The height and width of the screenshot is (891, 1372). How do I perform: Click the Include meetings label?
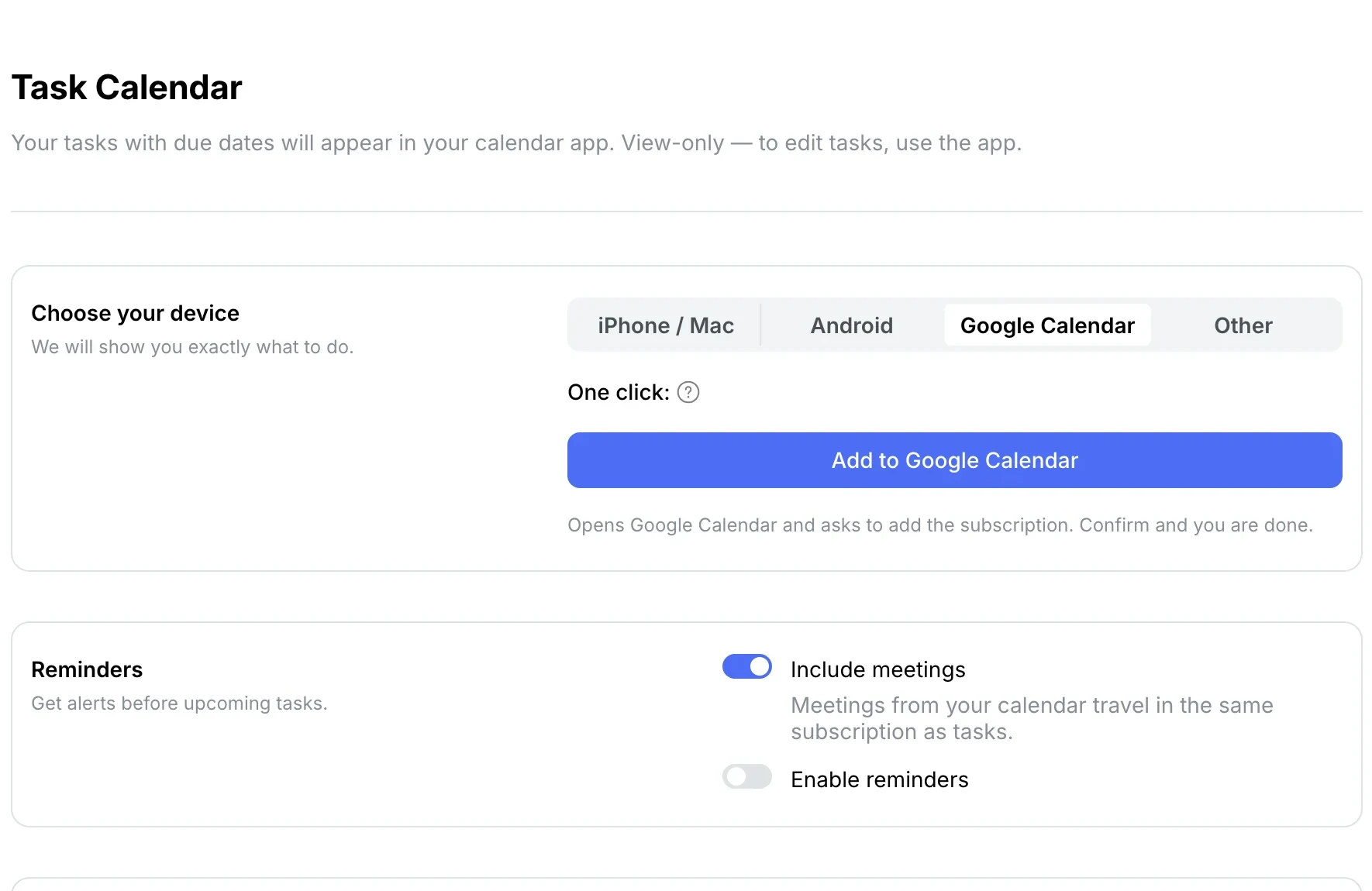878,669
